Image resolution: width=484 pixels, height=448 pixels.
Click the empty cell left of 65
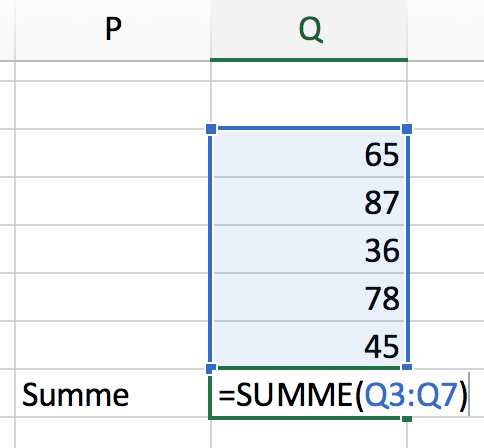pyautogui.click(x=113, y=153)
